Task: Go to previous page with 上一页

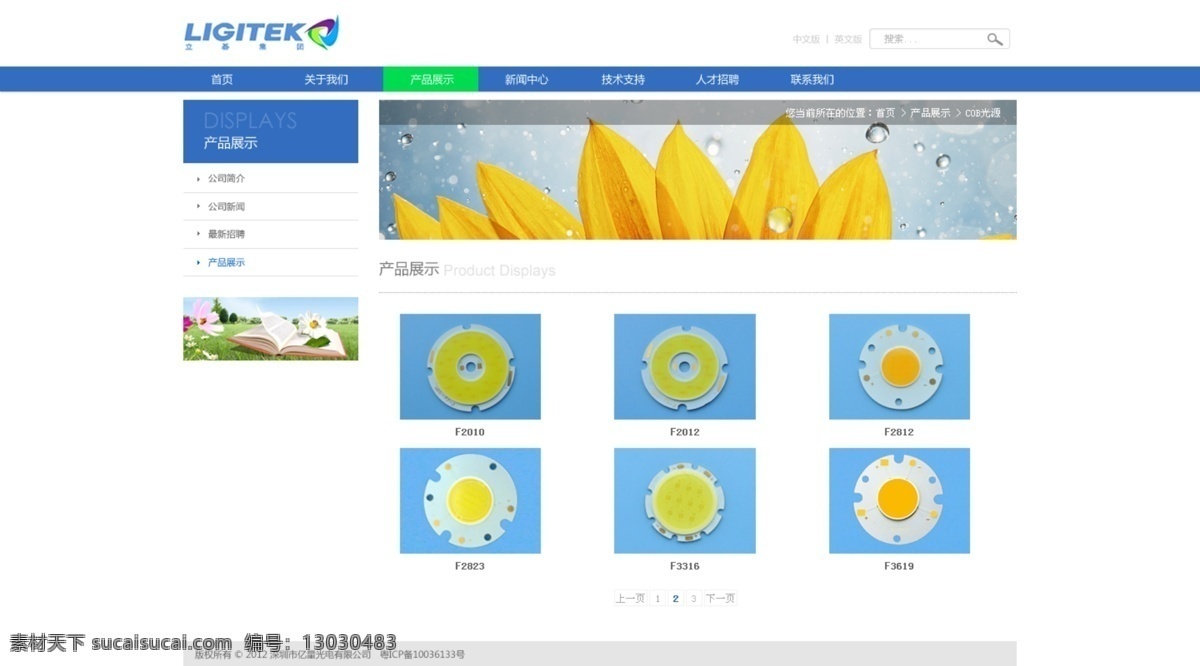Action: coord(630,598)
